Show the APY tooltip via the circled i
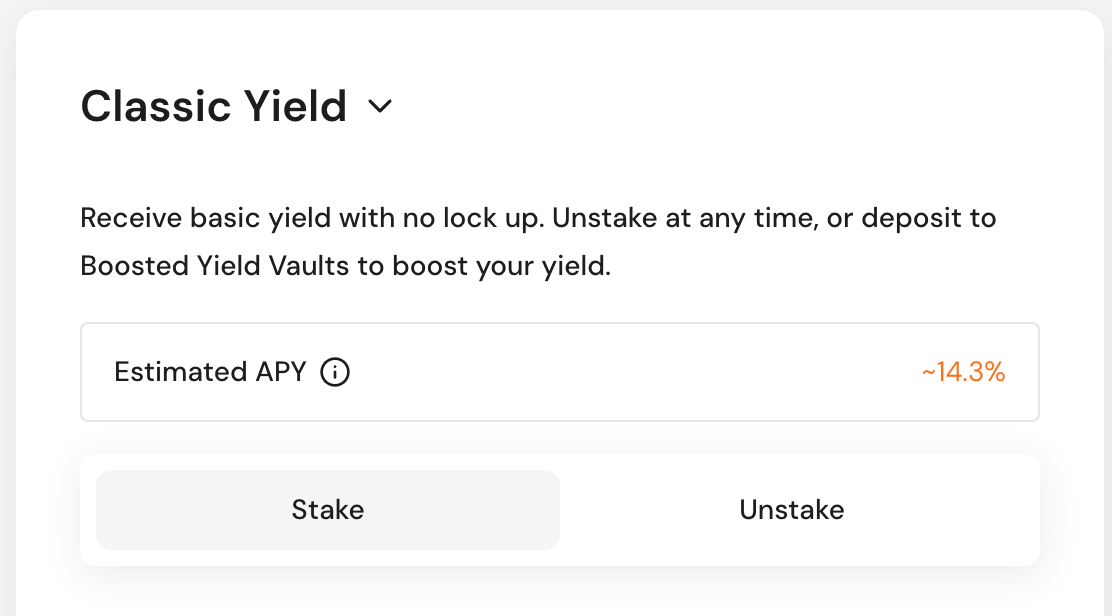The width and height of the screenshot is (1112, 616). [335, 373]
